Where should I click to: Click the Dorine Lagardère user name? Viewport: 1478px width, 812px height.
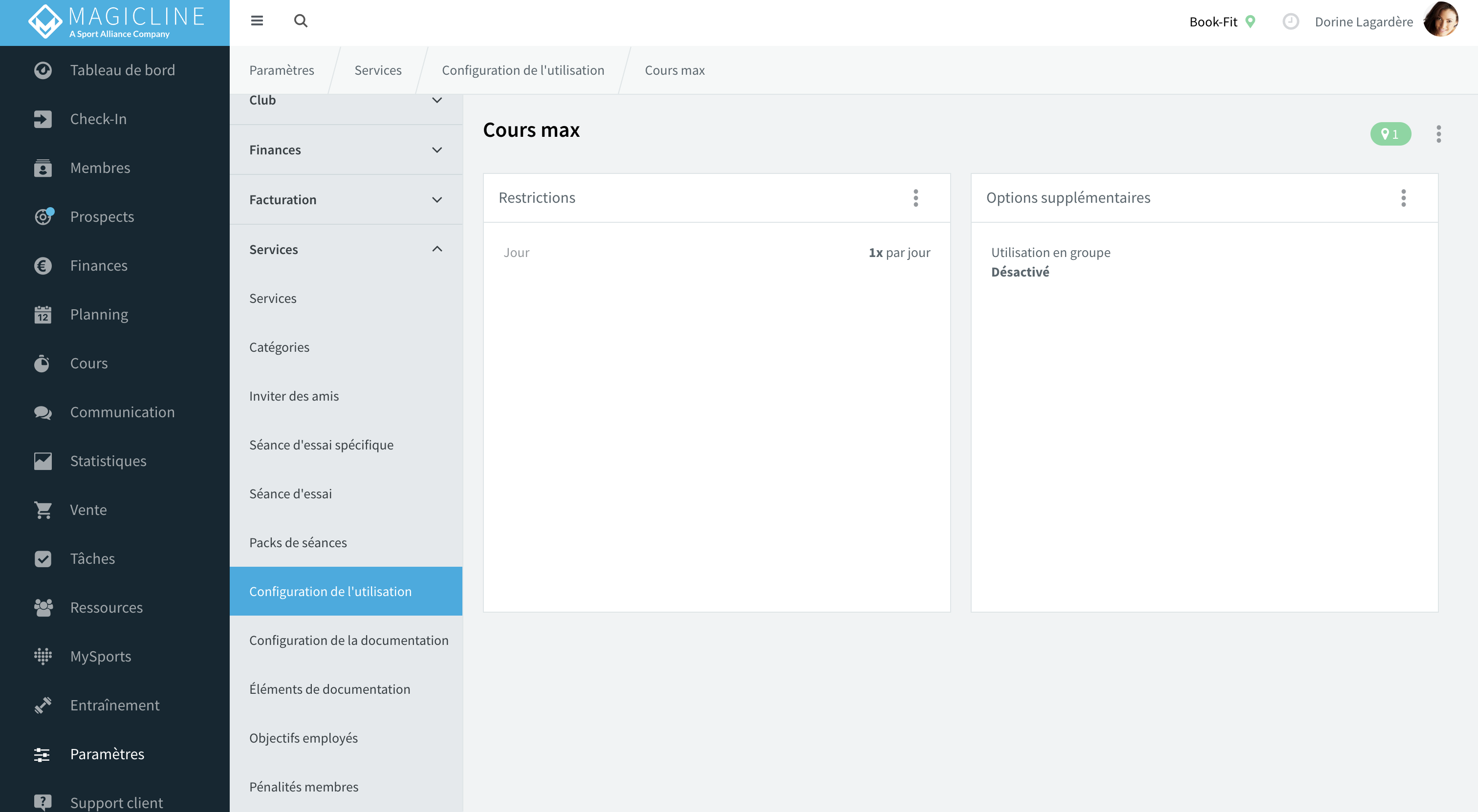pos(1364,22)
